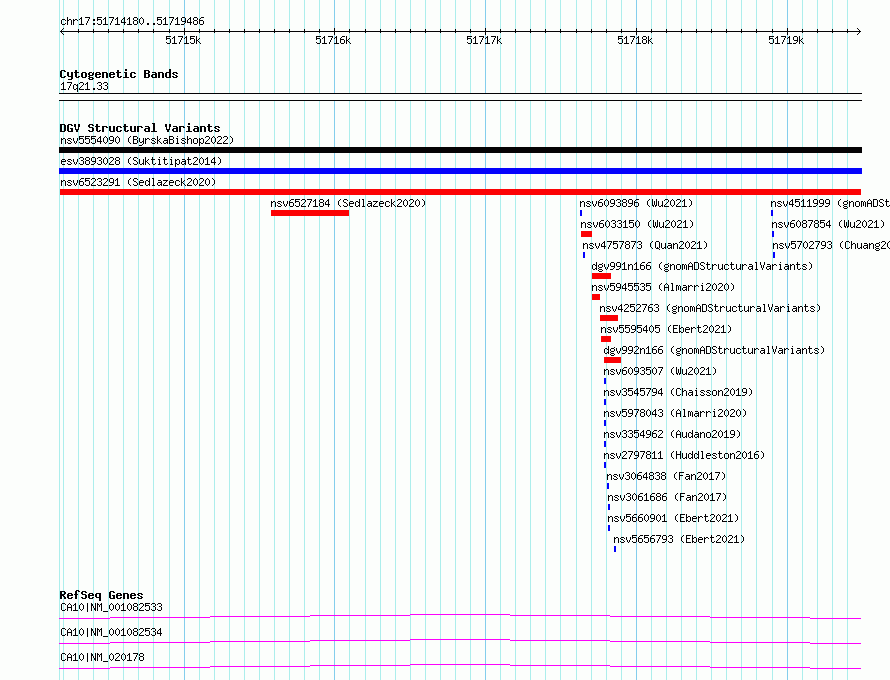Click blue marker under nsv4511999
This screenshot has width=890, height=680.
[x=772, y=213]
